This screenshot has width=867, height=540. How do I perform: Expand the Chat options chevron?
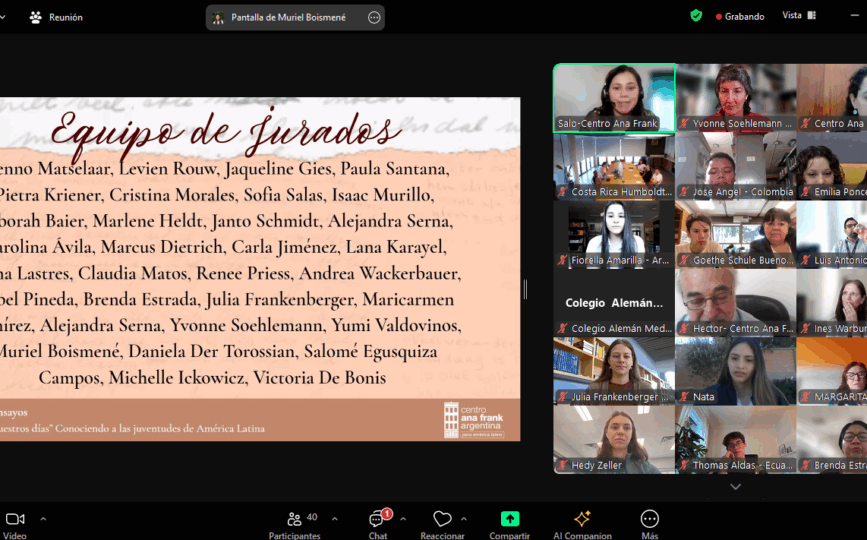(x=403, y=519)
